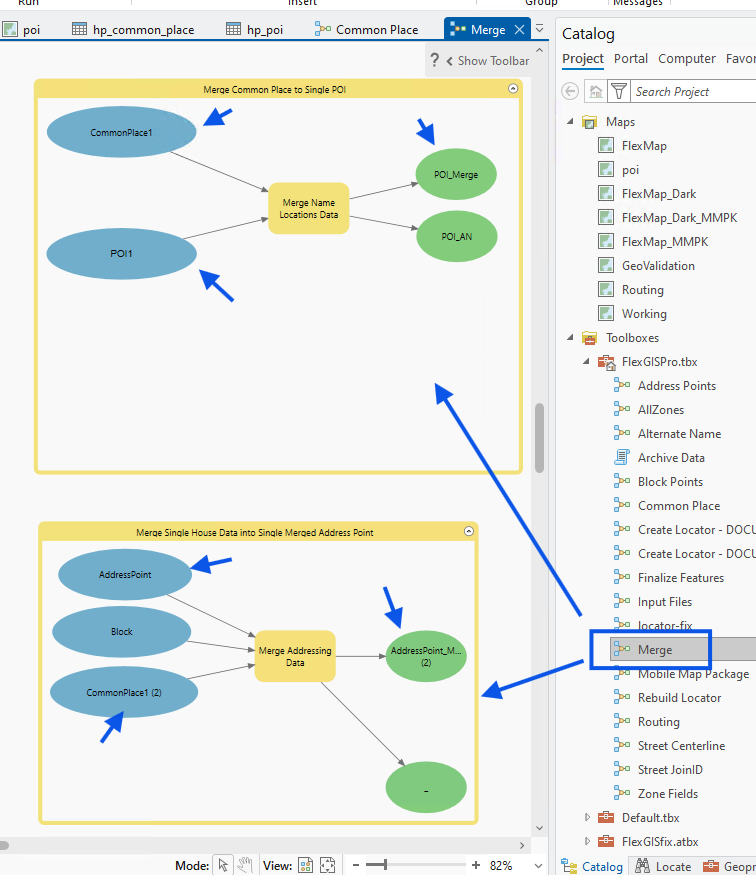This screenshot has width=756, height=875.
Task: Click the Search Project input field
Action: point(690,92)
